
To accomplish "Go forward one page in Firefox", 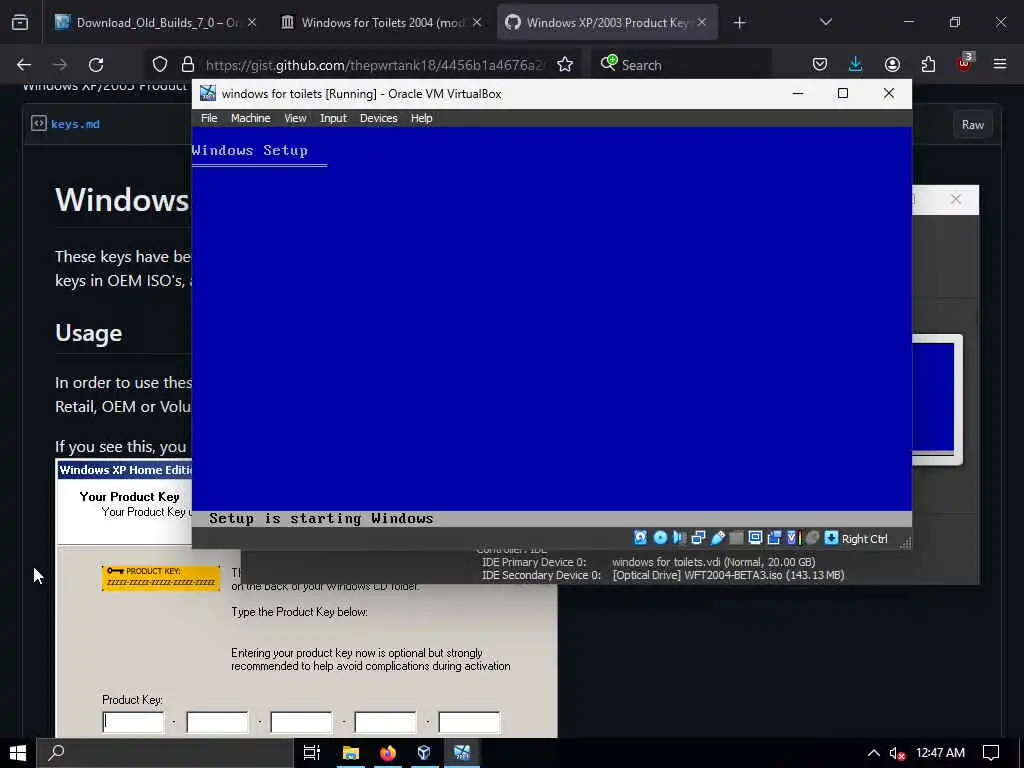I will pos(60,65).
